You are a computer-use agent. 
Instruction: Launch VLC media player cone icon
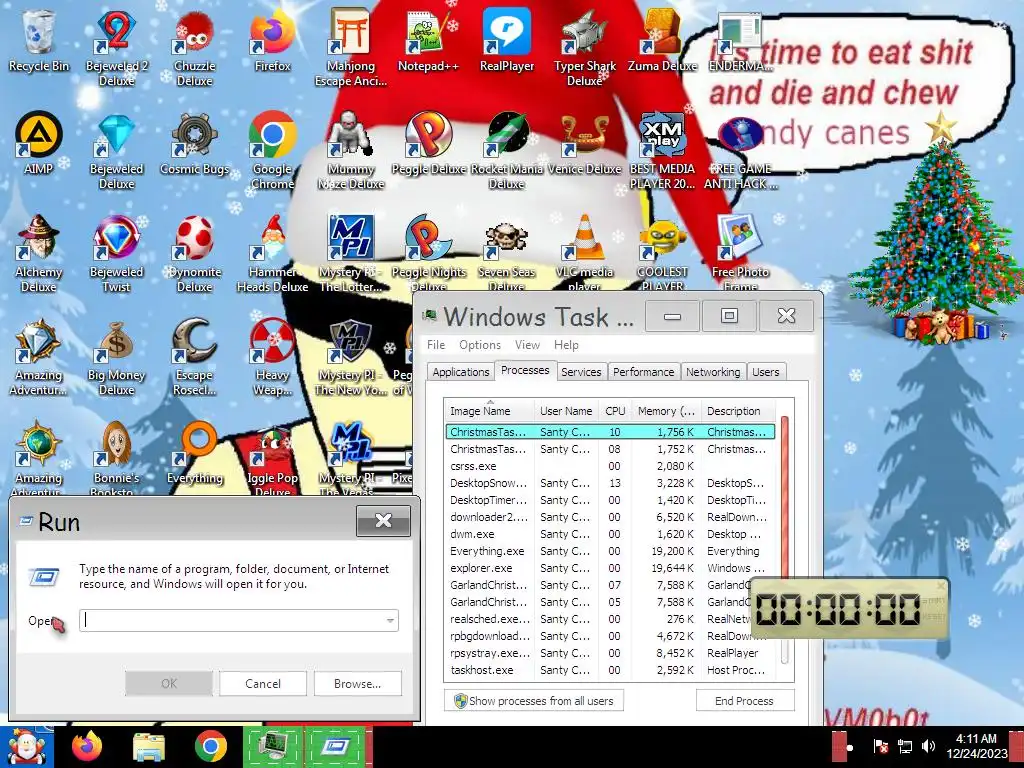(584, 253)
